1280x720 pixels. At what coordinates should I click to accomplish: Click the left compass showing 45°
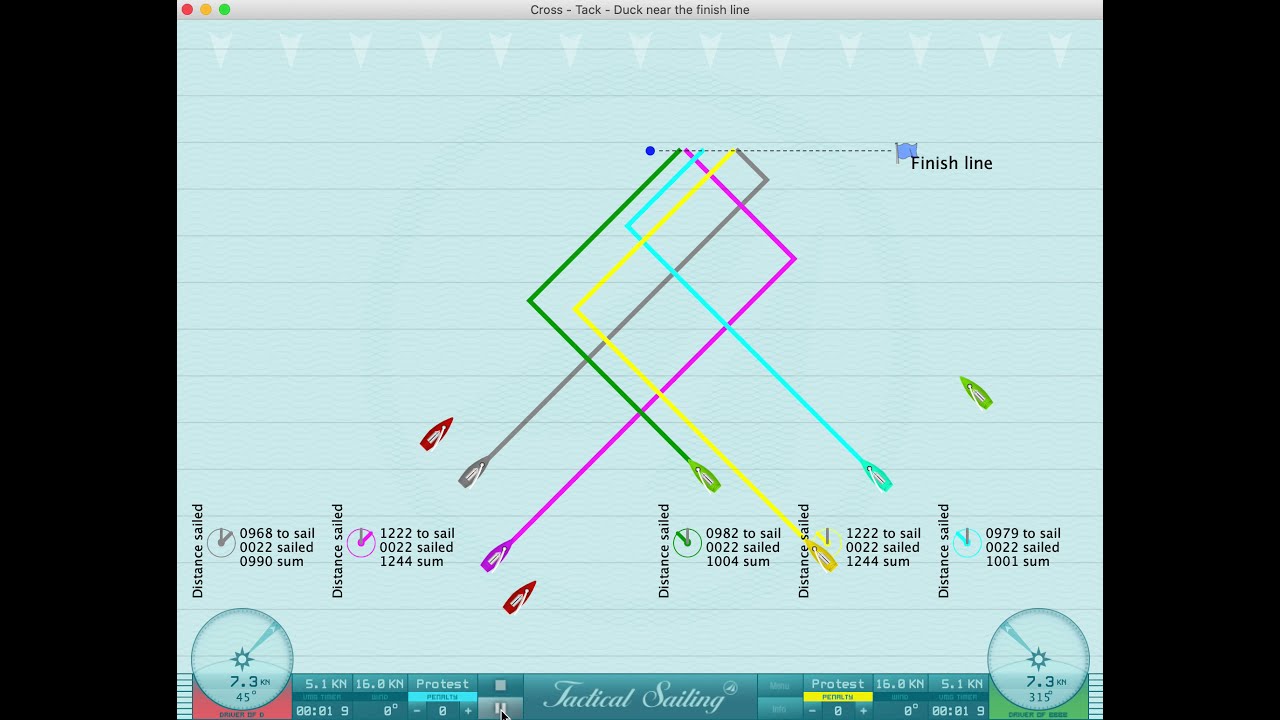coord(242,660)
